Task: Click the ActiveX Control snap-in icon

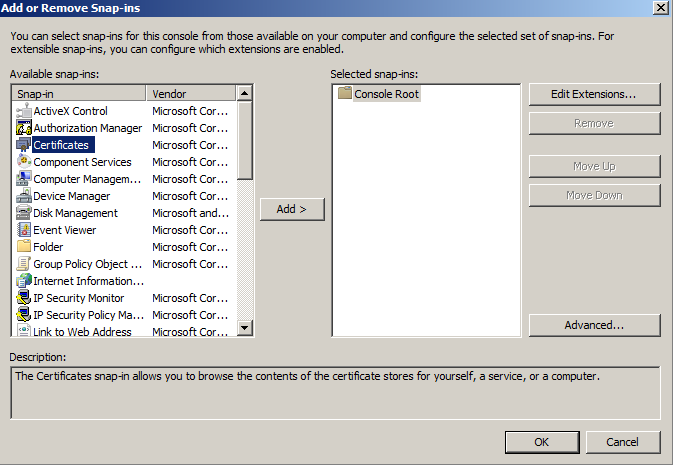Action: pyautogui.click(x=24, y=111)
